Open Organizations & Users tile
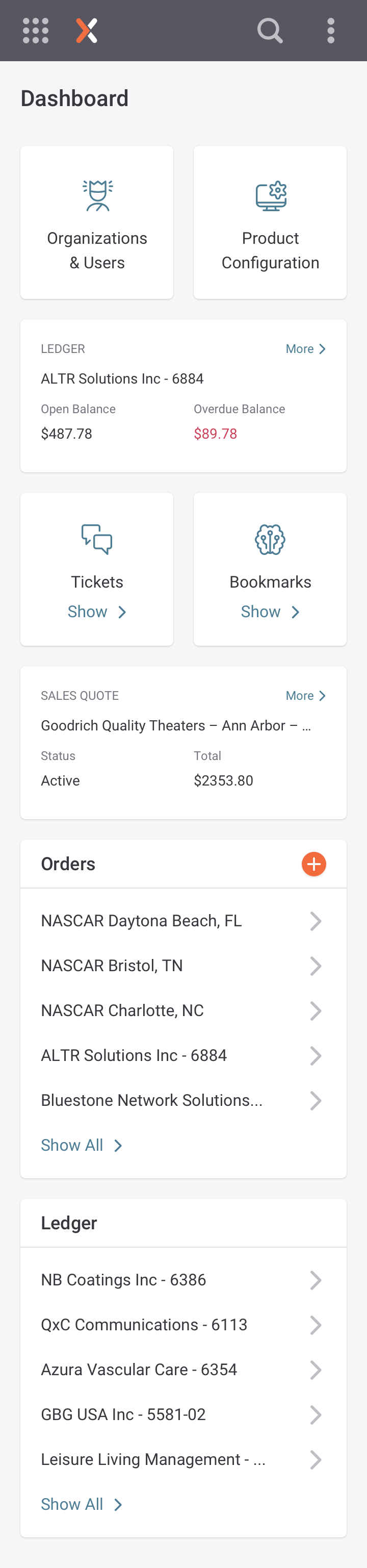 pos(97,222)
